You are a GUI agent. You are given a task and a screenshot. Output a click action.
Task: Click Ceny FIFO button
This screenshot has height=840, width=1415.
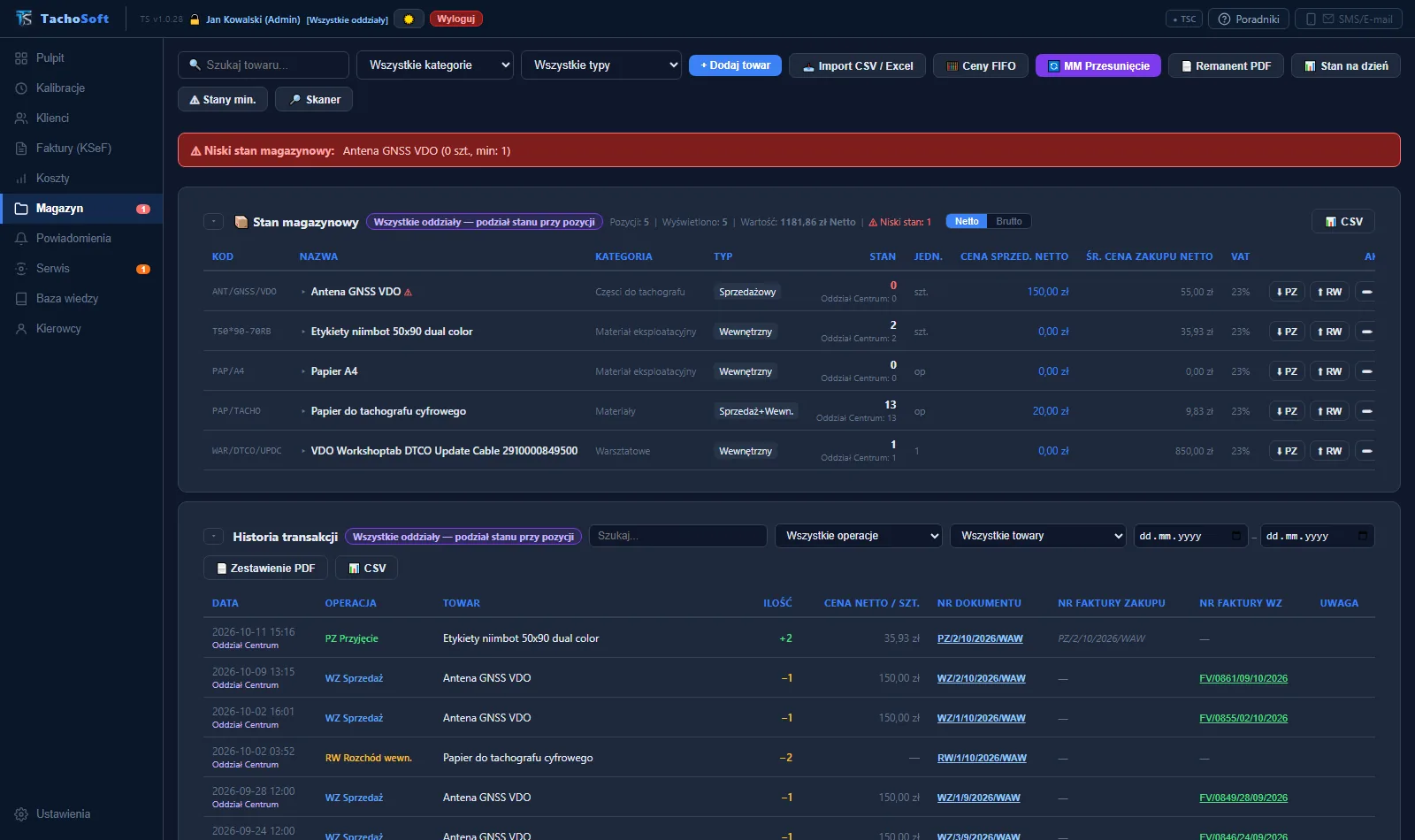click(981, 65)
